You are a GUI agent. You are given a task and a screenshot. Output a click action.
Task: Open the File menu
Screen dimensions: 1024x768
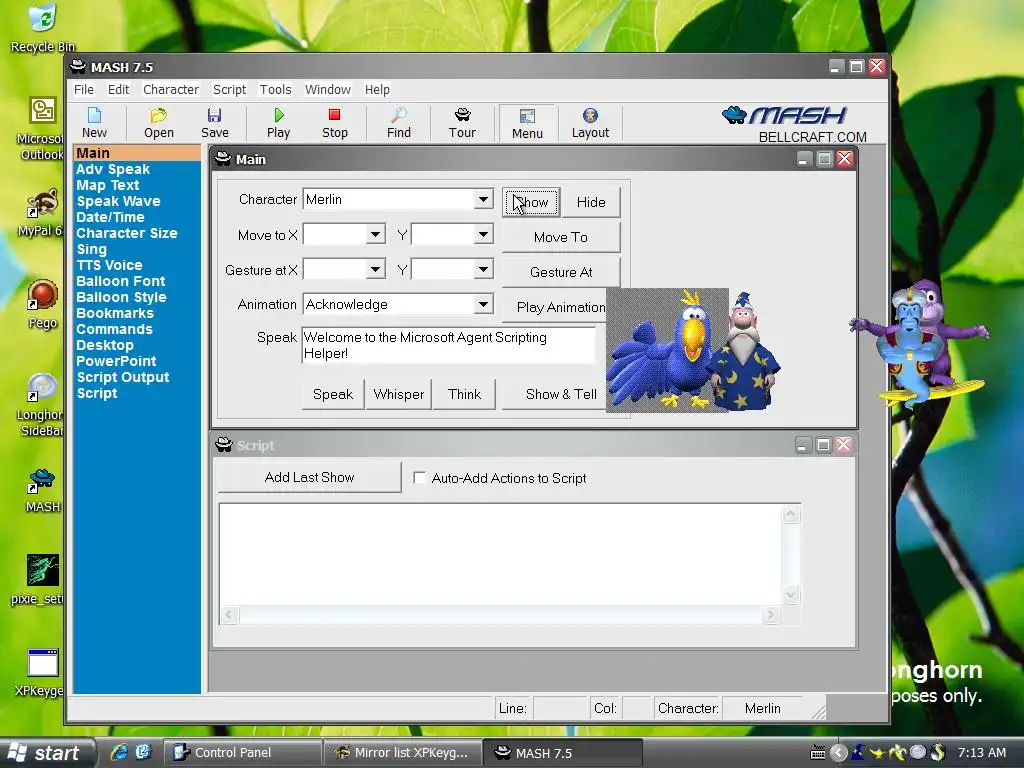[84, 89]
